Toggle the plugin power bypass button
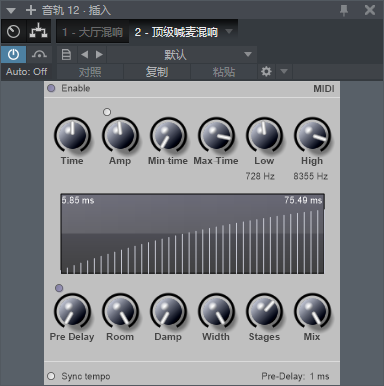 [x=13, y=54]
